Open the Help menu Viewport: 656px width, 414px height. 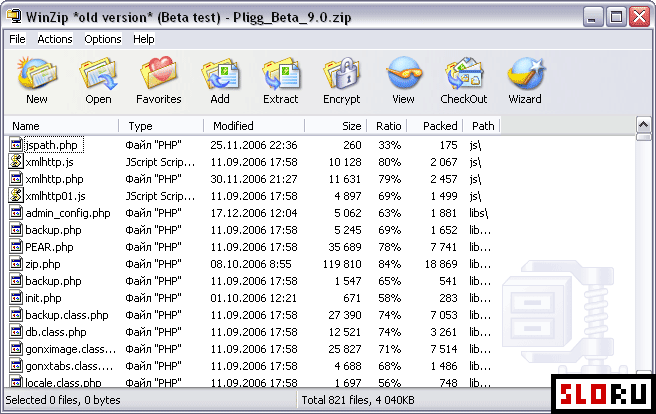(144, 39)
